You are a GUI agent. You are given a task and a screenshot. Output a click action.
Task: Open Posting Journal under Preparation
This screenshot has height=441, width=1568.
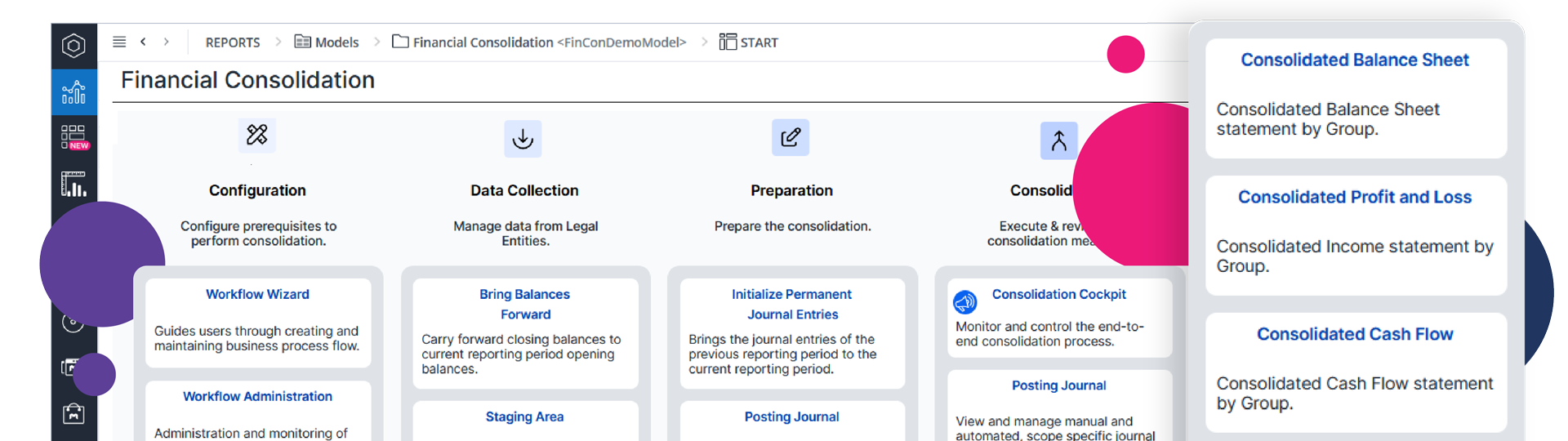791,416
